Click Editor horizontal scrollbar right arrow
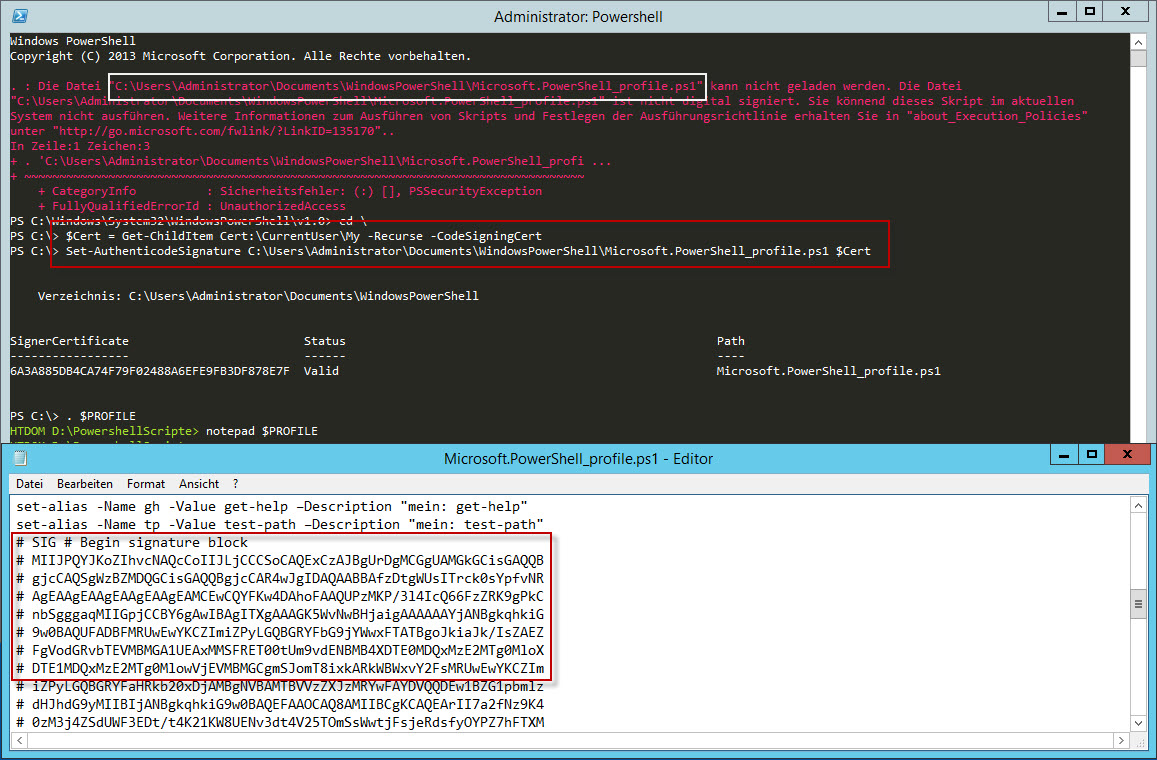 pyautogui.click(x=1122, y=739)
